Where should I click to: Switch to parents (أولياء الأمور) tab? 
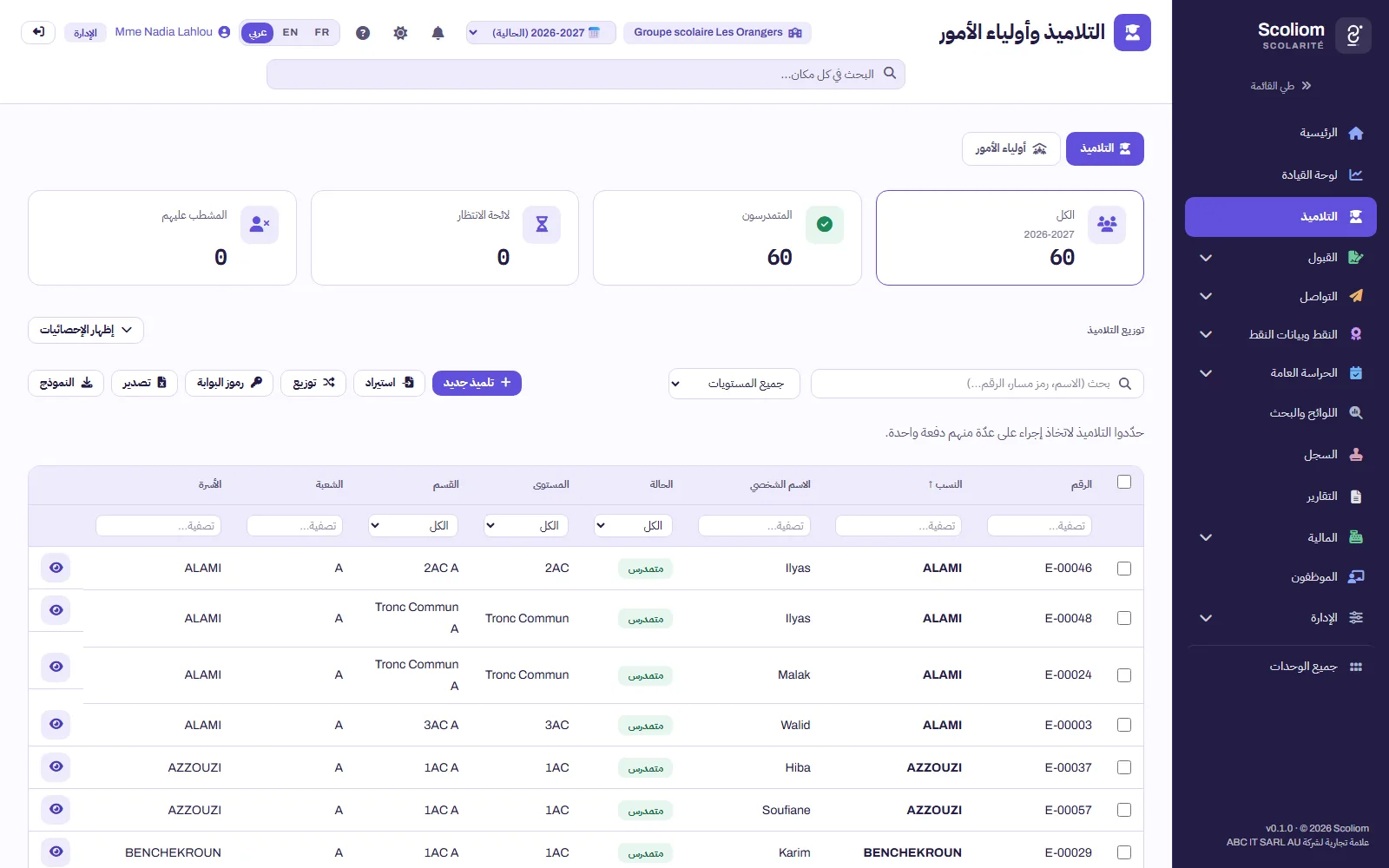[1010, 148]
